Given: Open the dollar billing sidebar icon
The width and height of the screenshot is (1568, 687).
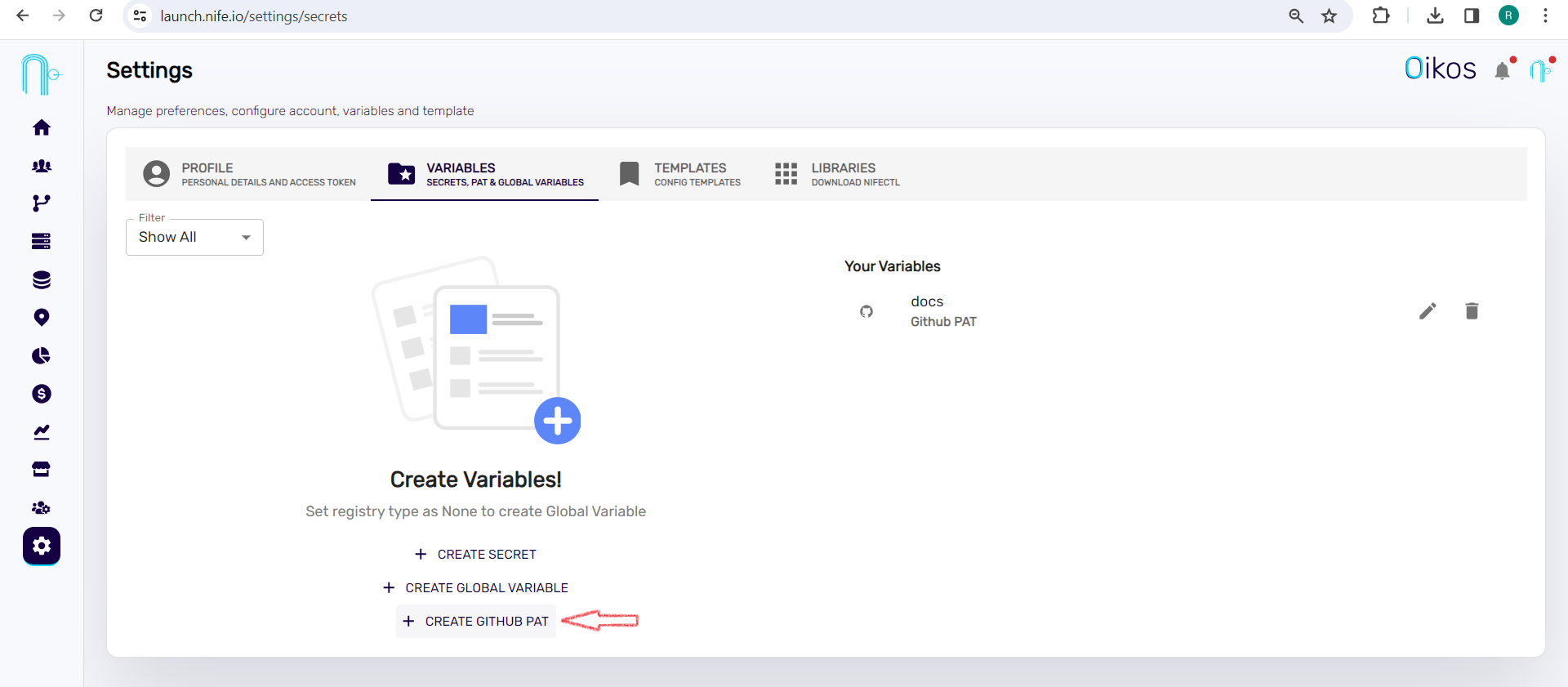Looking at the screenshot, I should pyautogui.click(x=42, y=394).
